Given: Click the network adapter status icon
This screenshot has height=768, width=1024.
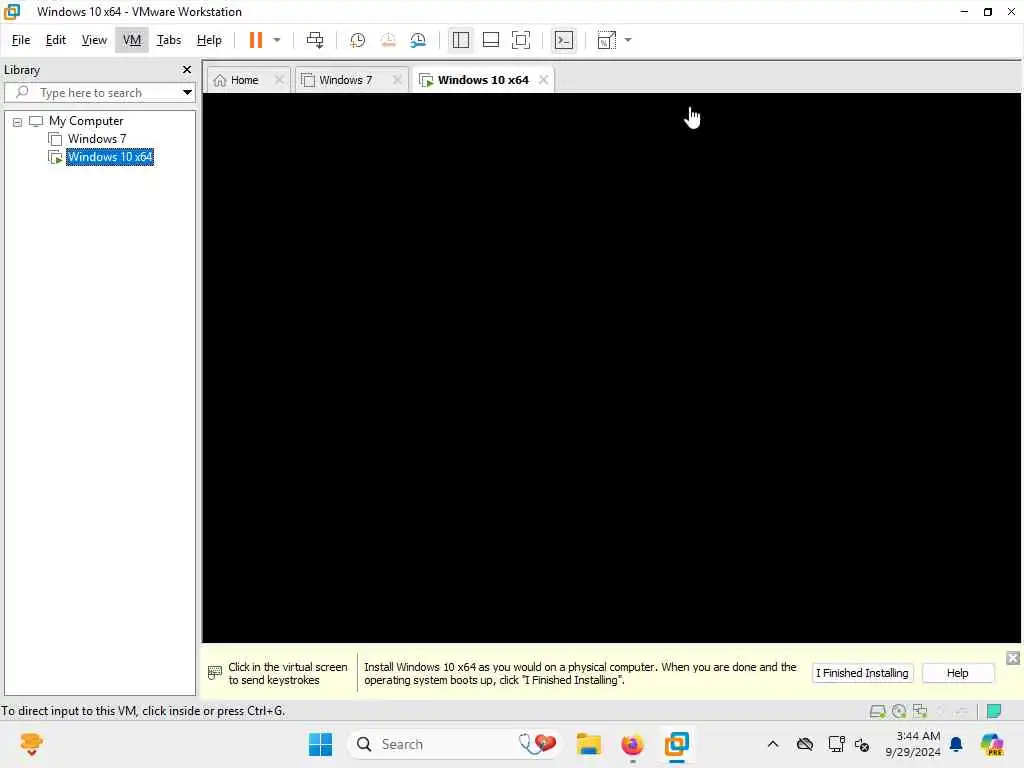Looking at the screenshot, I should coord(920,711).
